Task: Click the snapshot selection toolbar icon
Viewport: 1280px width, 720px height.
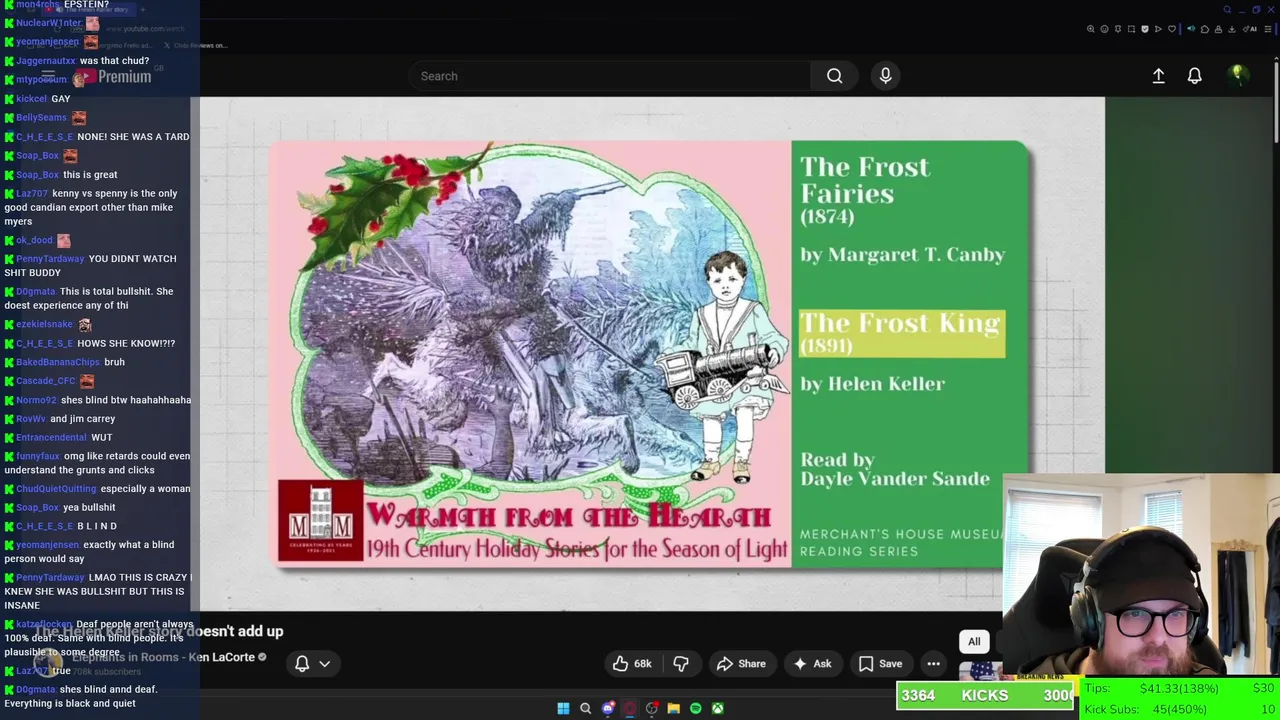Action: point(1131,29)
